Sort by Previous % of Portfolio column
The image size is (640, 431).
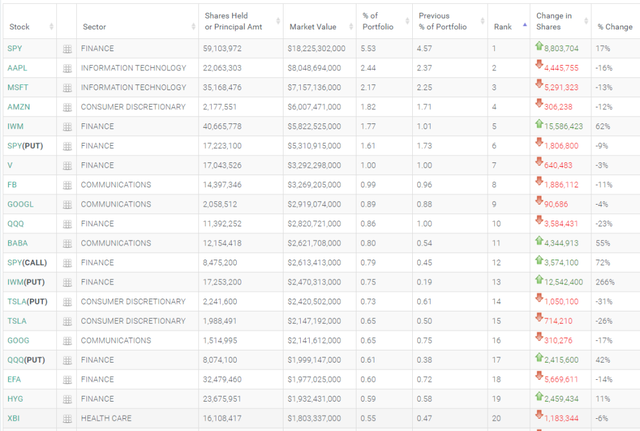[450, 21]
